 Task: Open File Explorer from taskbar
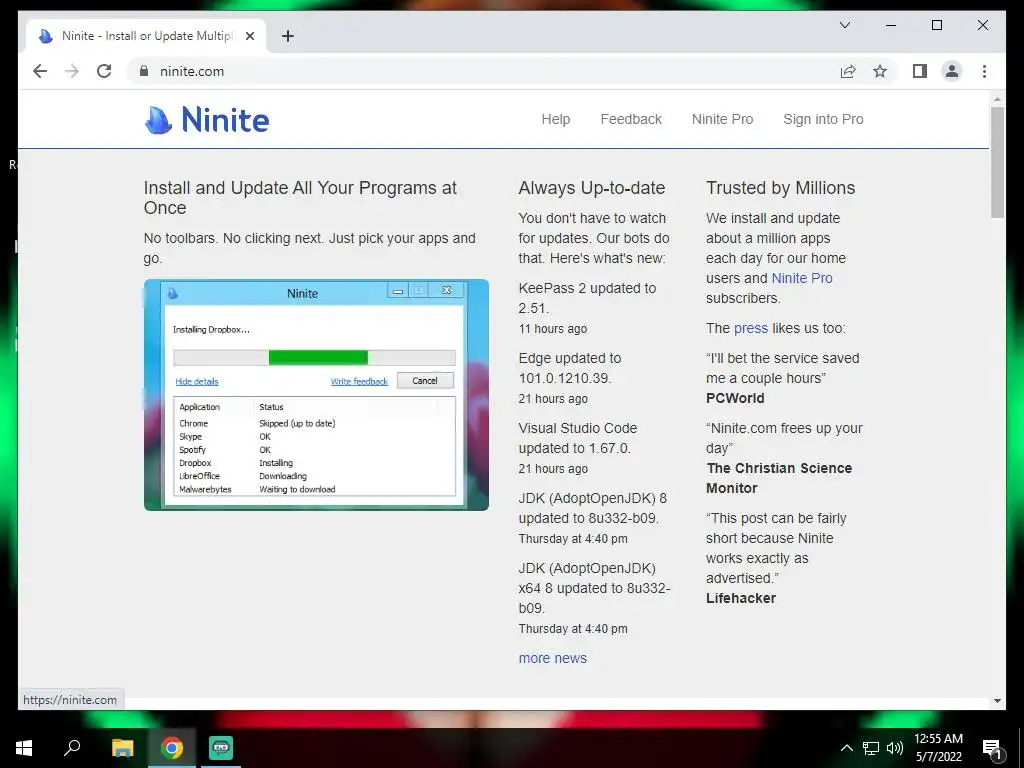pyautogui.click(x=122, y=748)
